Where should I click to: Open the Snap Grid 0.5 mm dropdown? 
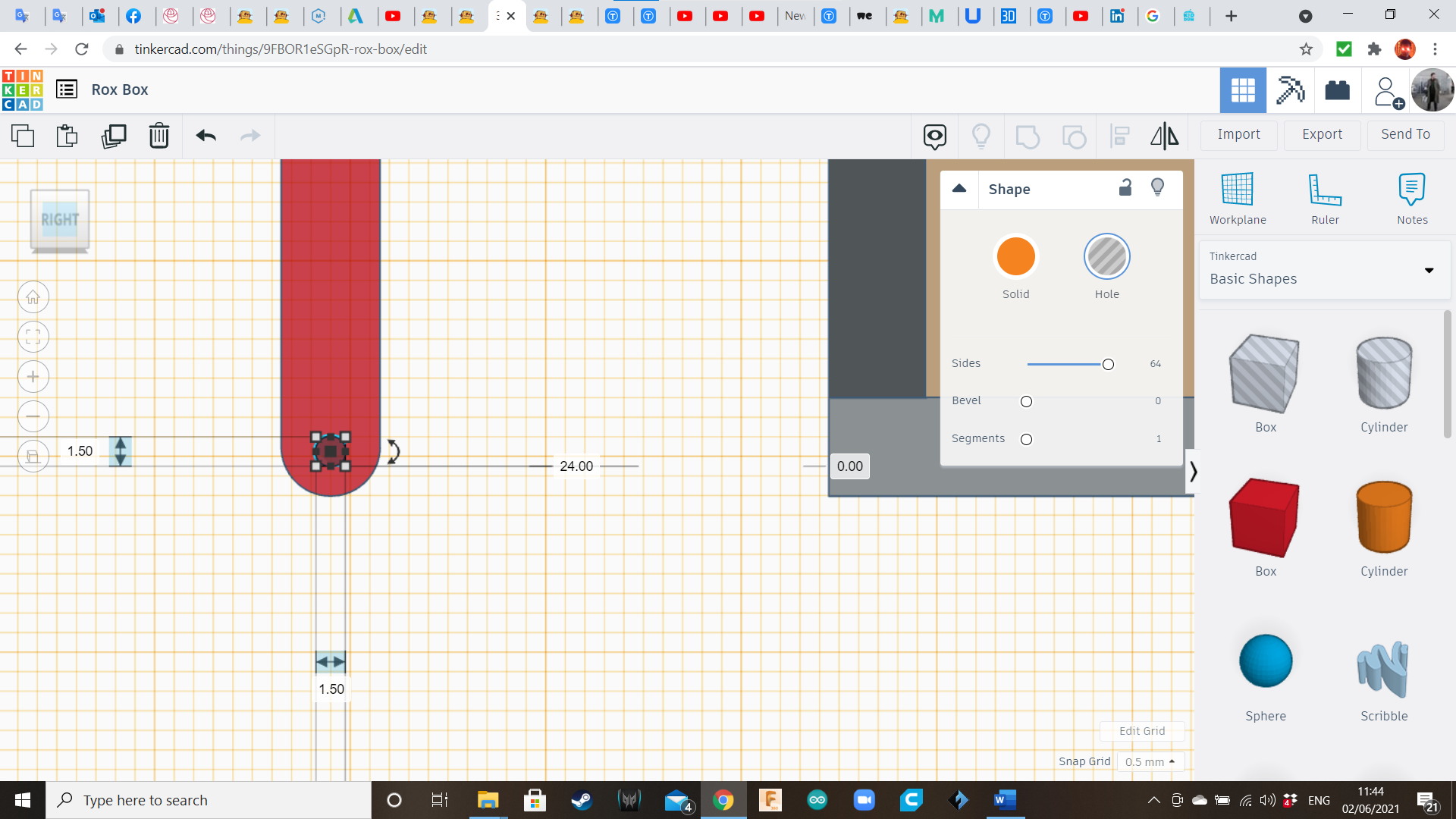1150,761
